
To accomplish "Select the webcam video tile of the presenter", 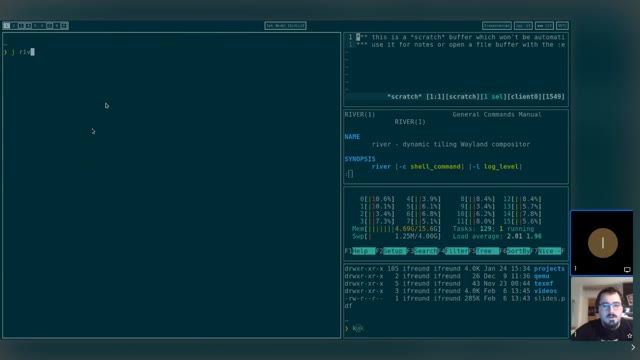I will (602, 309).
